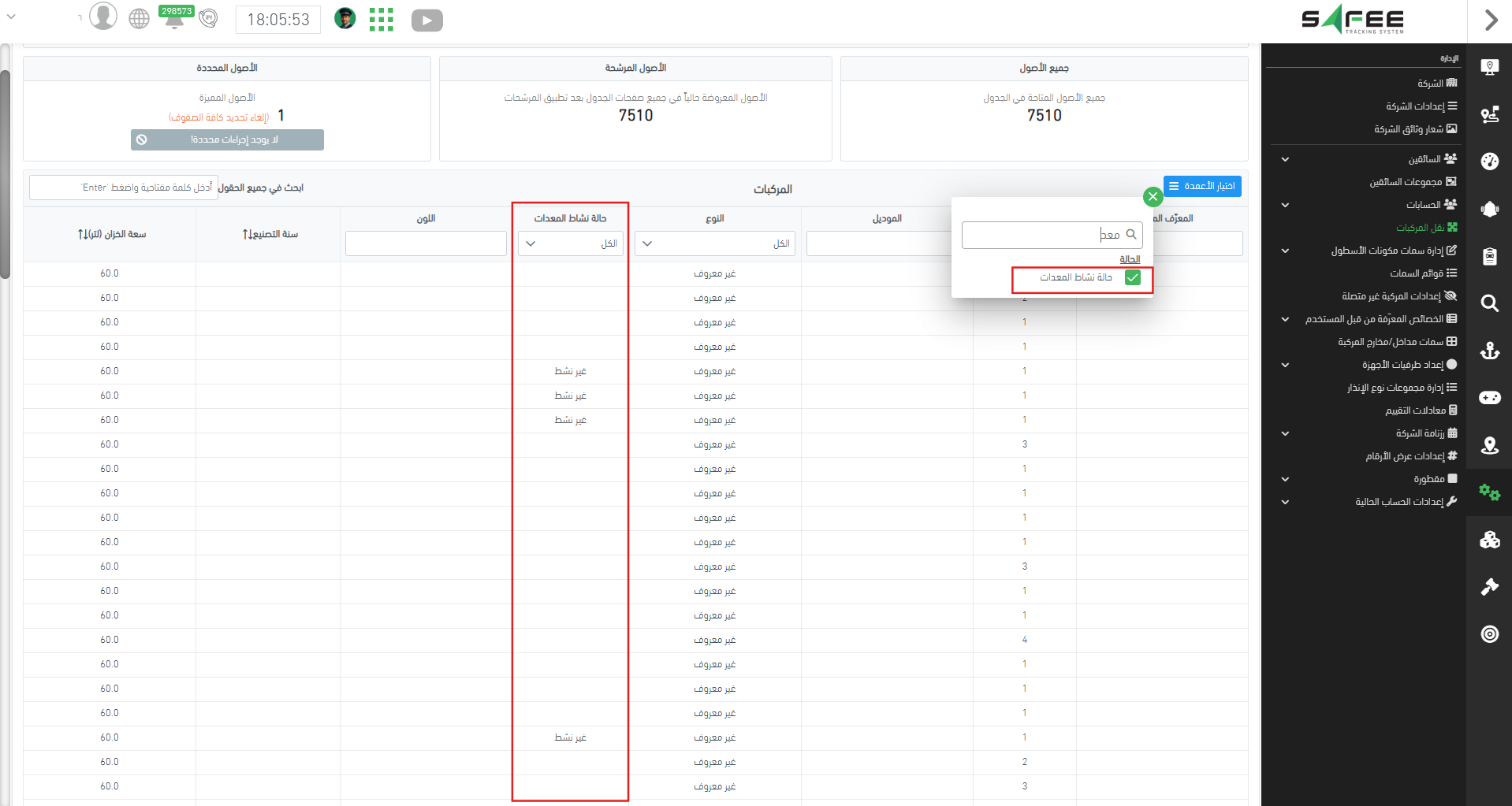1512x806 pixels.
Task: Open the حالة نشاط المعدات filter dropdown
Action: pos(571,243)
